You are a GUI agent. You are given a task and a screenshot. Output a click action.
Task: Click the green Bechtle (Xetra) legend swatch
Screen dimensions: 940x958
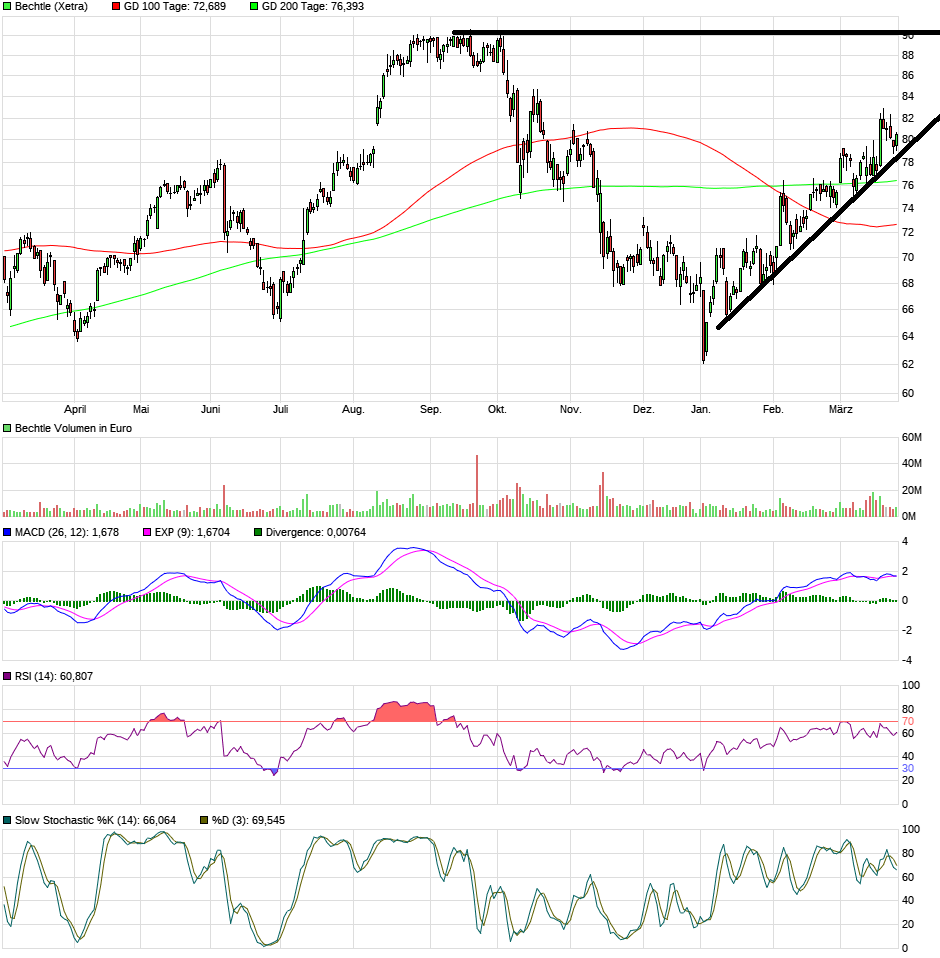pyautogui.click(x=7, y=7)
